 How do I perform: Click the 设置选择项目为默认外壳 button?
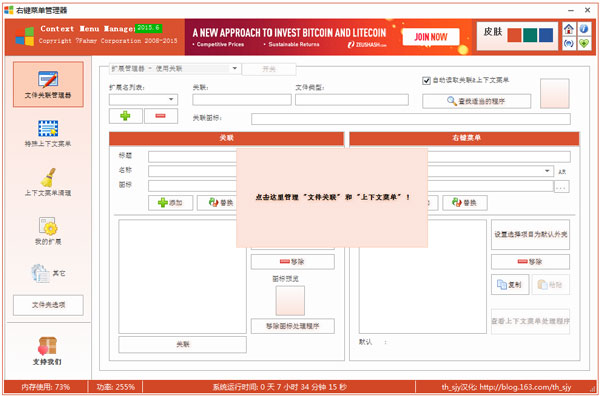[530, 234]
